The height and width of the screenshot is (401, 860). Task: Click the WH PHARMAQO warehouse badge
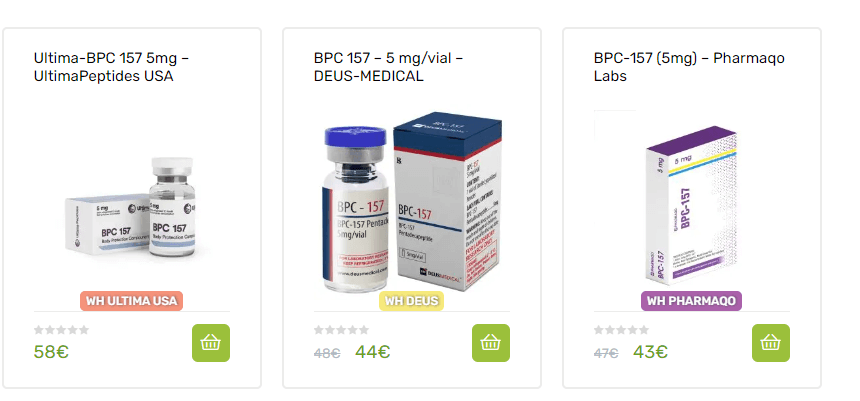click(691, 300)
